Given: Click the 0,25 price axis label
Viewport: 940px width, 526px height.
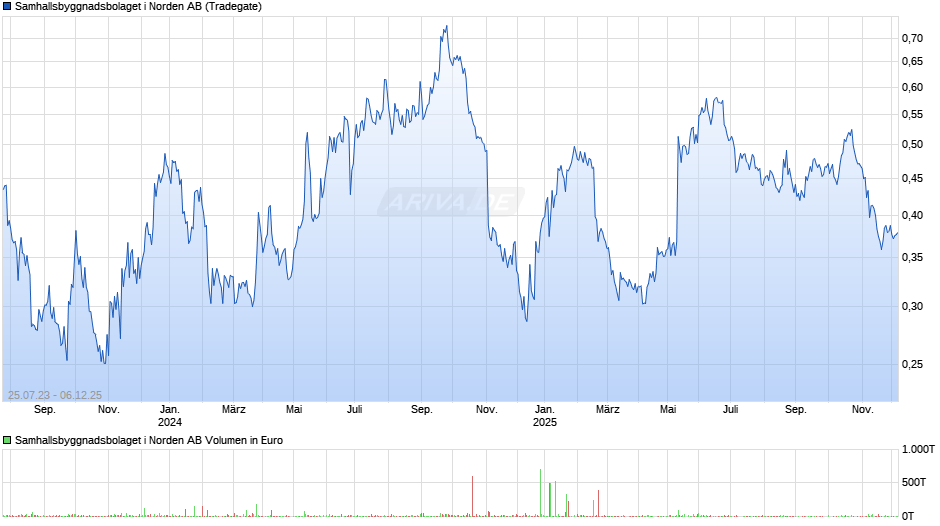Looking at the screenshot, I should click(912, 365).
